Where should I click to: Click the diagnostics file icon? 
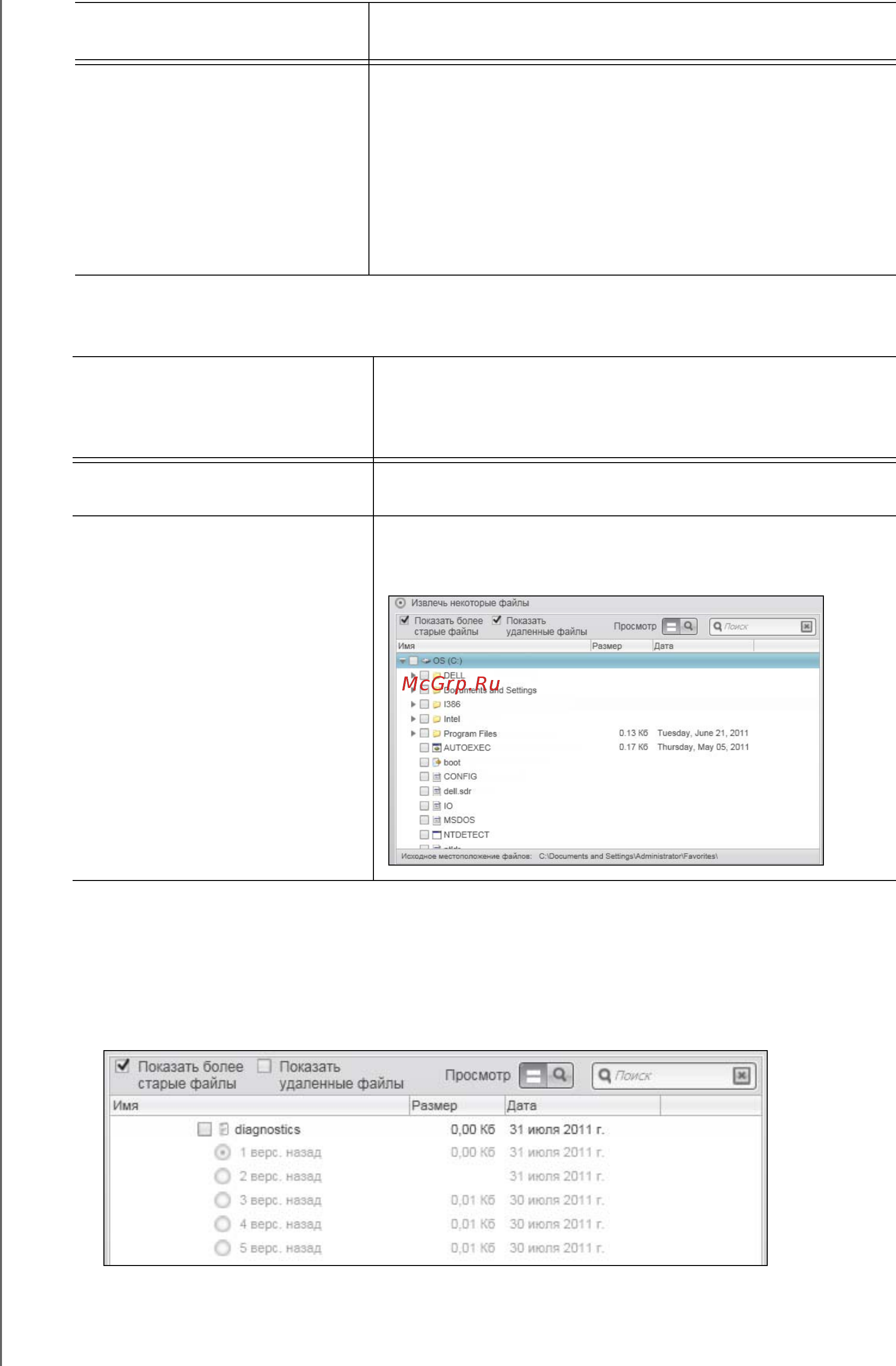(224, 1130)
